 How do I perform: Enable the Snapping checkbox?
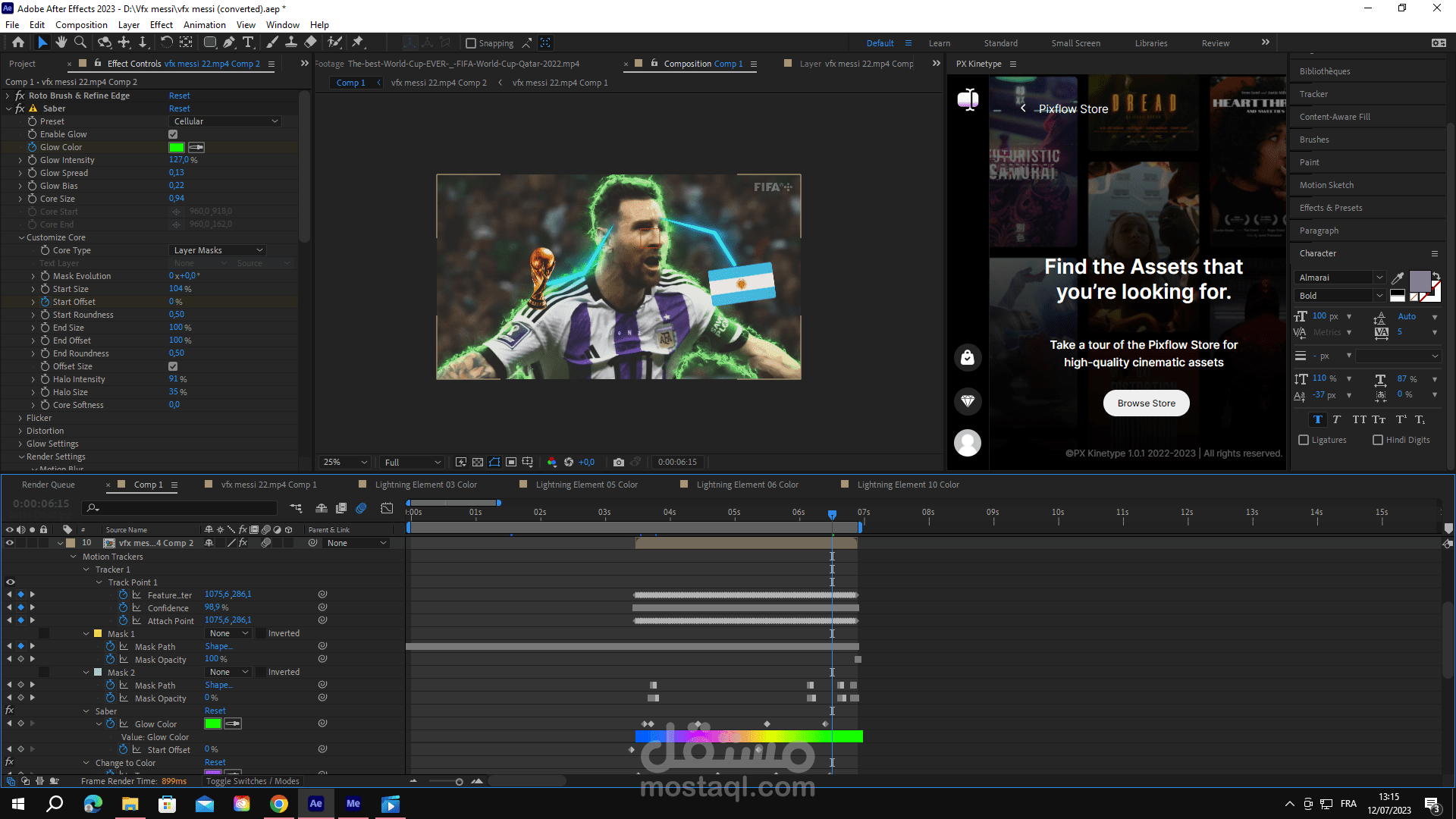point(471,43)
